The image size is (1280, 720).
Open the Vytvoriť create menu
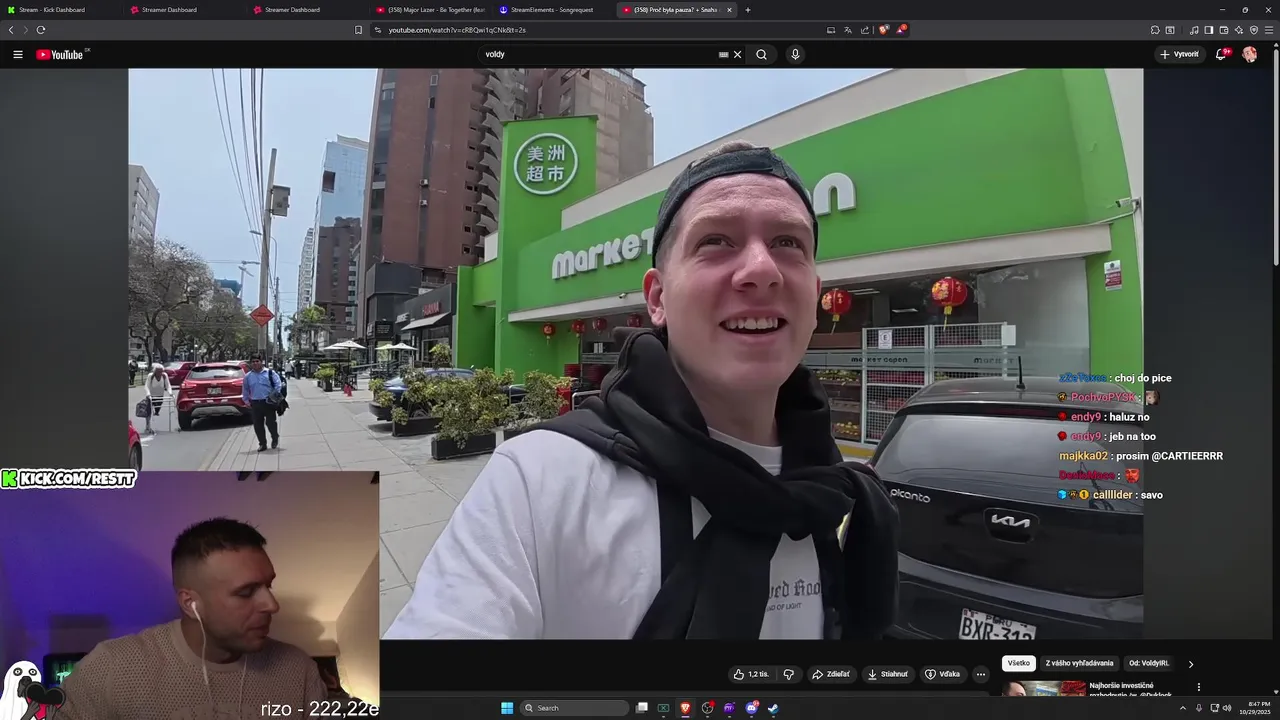[1179, 54]
